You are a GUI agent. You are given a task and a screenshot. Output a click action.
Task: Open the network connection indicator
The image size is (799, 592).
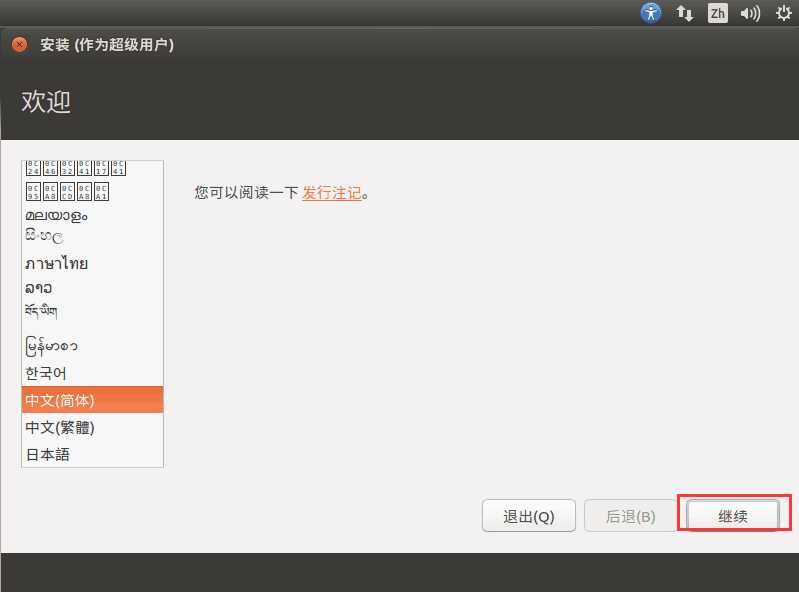[684, 13]
